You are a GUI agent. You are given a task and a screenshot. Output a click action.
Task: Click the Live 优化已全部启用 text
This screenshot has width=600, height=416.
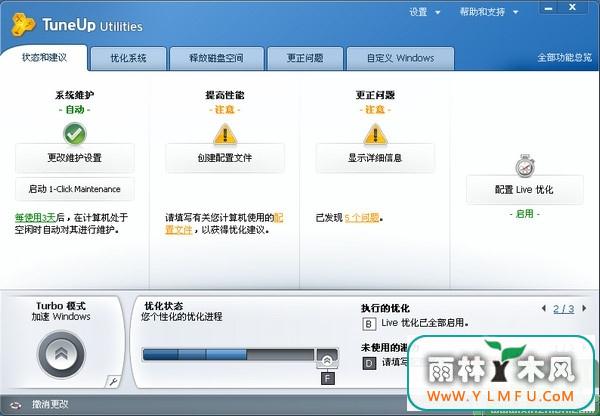425,323
